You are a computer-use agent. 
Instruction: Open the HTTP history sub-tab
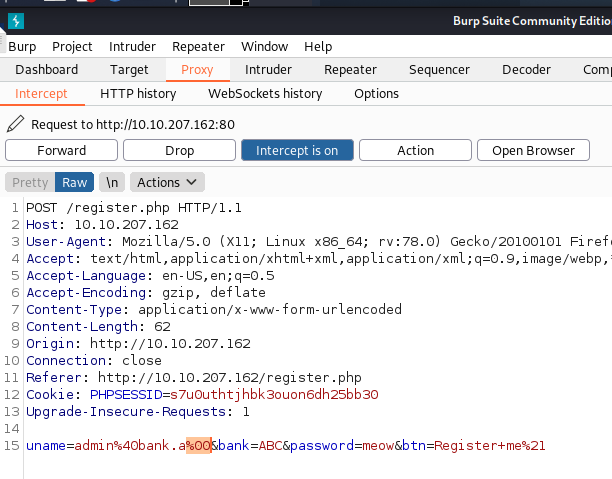(138, 93)
